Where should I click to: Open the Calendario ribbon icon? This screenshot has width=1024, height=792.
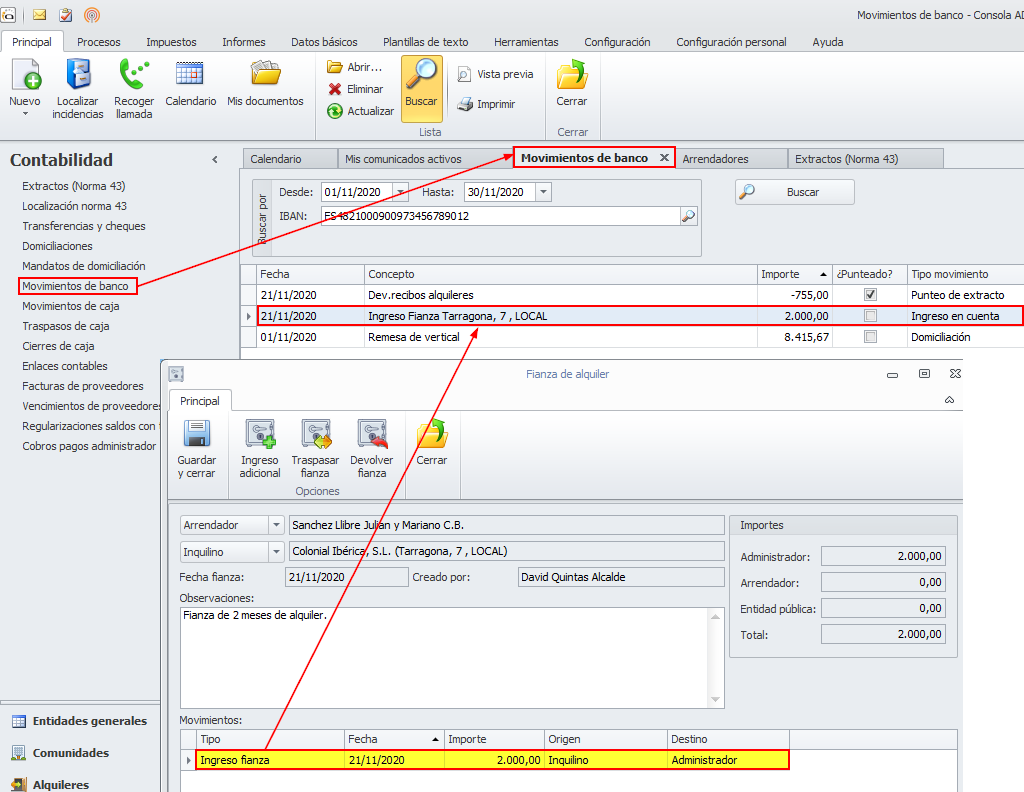pos(190,76)
